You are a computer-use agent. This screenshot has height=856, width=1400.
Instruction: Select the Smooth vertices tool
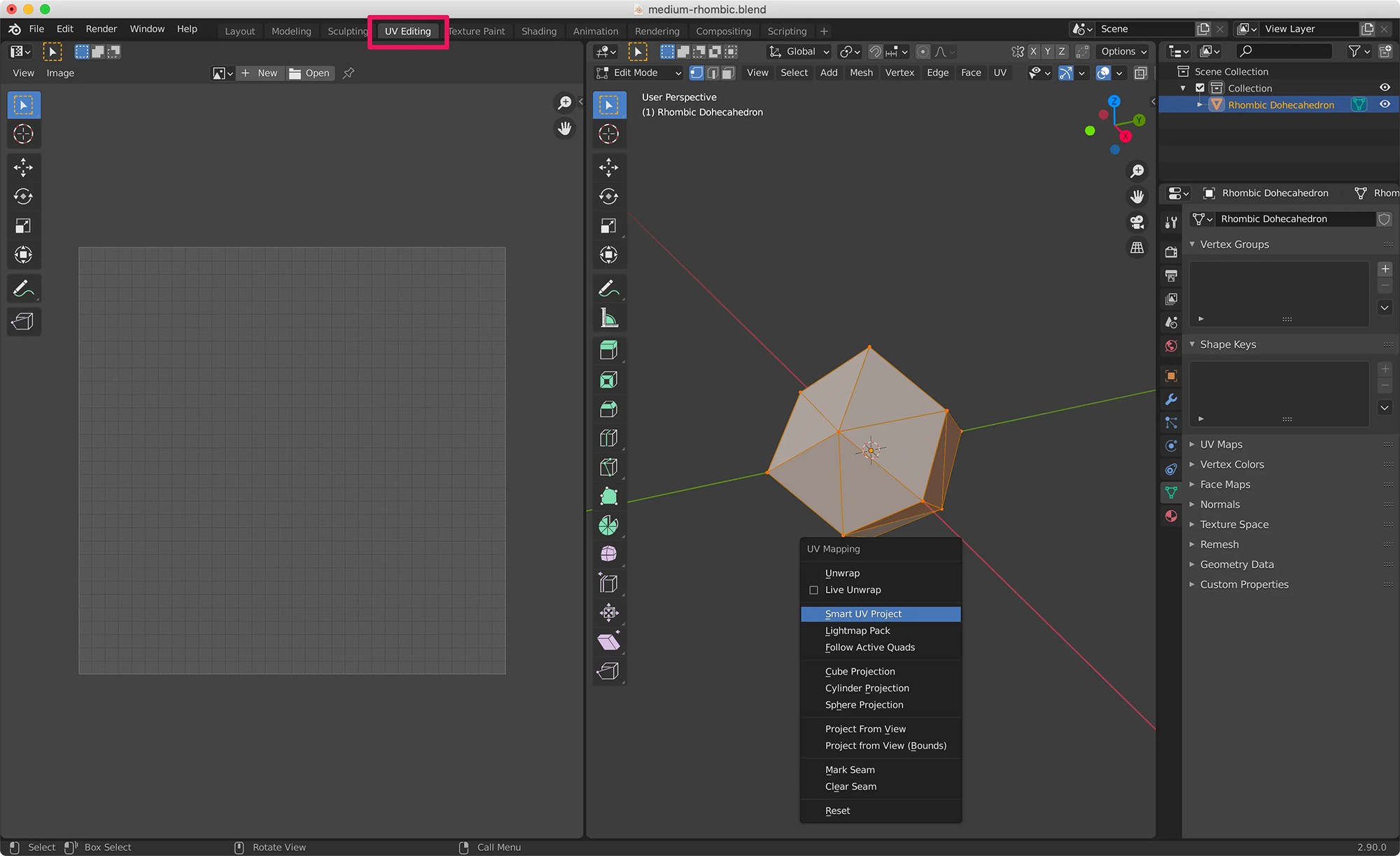click(x=609, y=554)
